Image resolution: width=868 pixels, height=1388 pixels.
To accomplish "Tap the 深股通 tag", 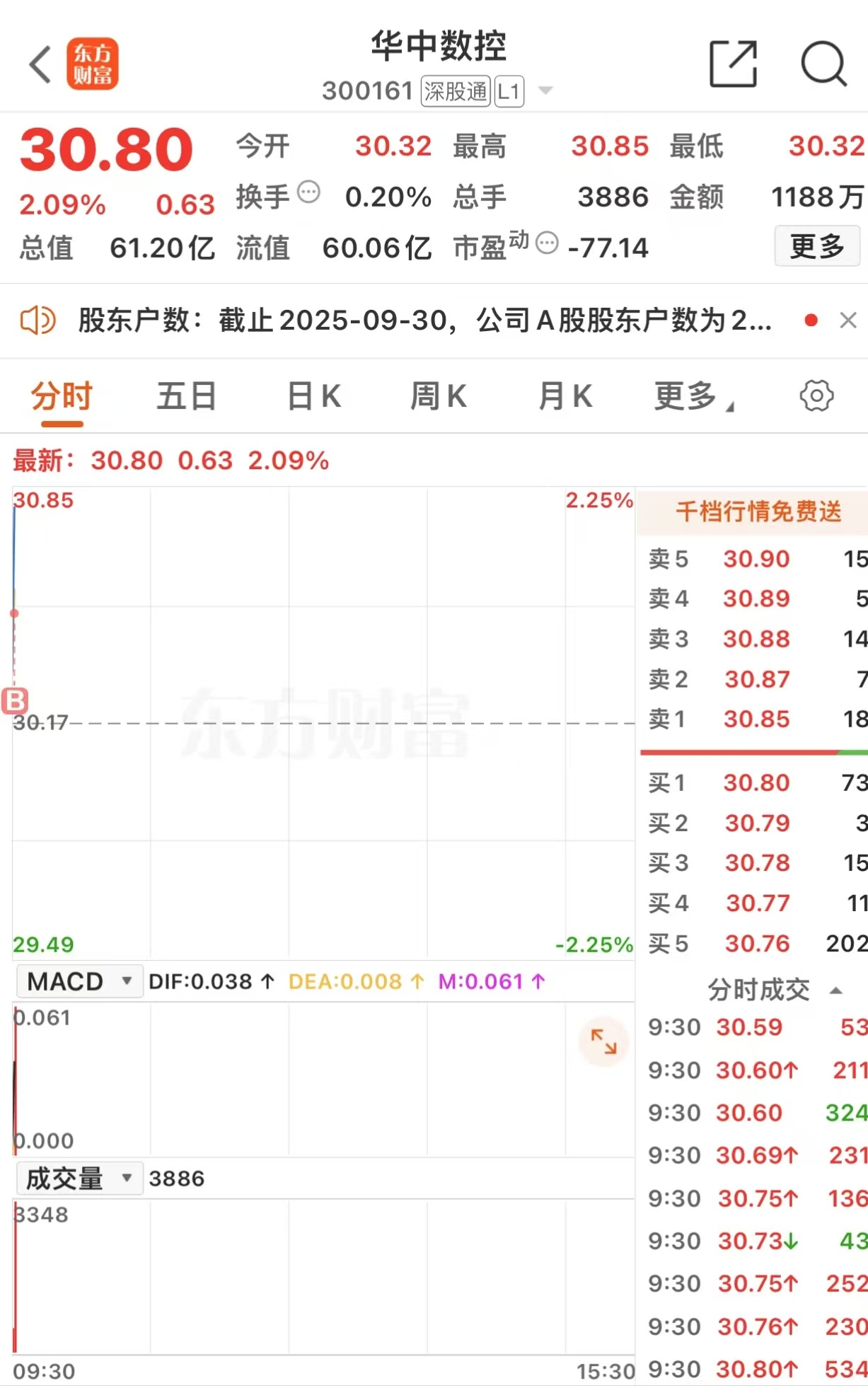I will [456, 91].
